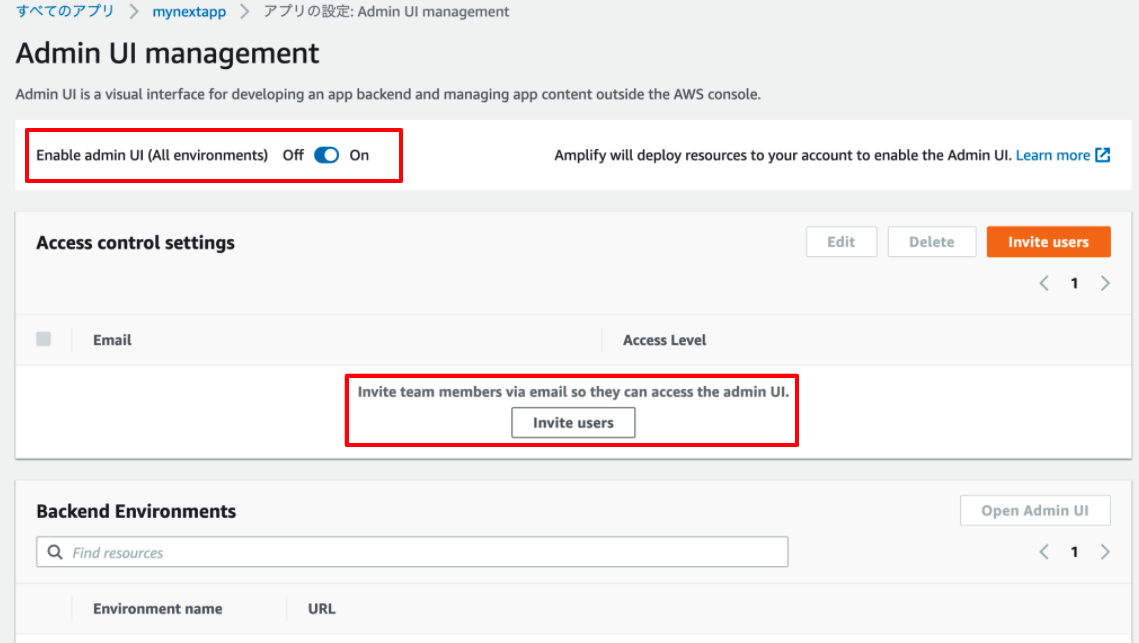Select page 1 in Access control pagination

coord(1074,283)
